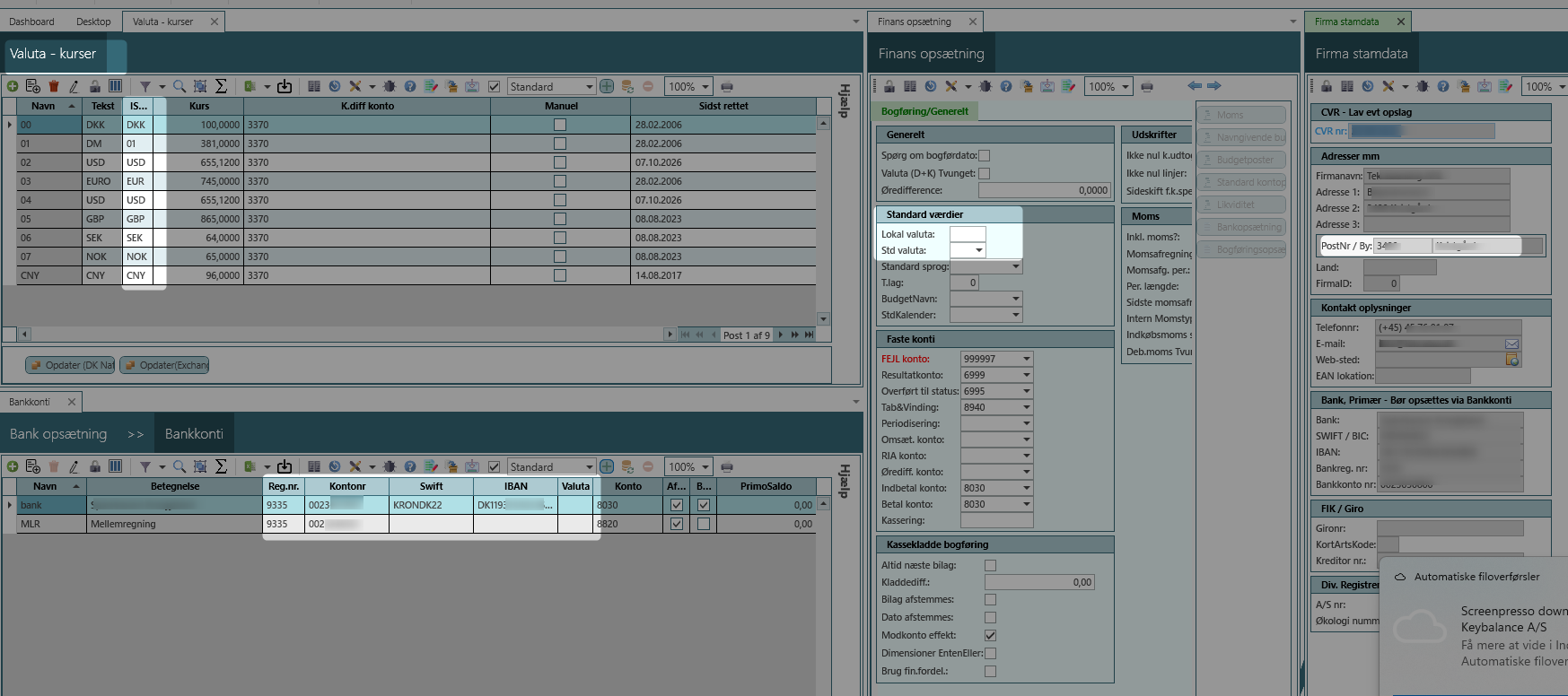This screenshot has height=696, width=1568.
Task: Open help icon in Firma stamdata toolbar
Action: [x=1443, y=86]
